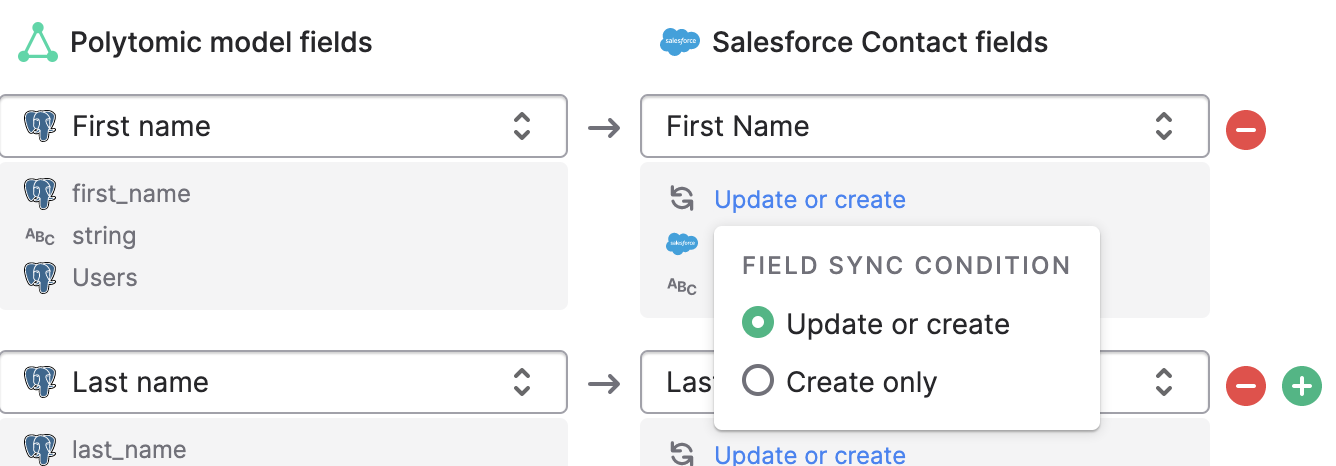Click the Salesforce cloud logo in header
The height and width of the screenshot is (466, 1336).
click(x=680, y=42)
